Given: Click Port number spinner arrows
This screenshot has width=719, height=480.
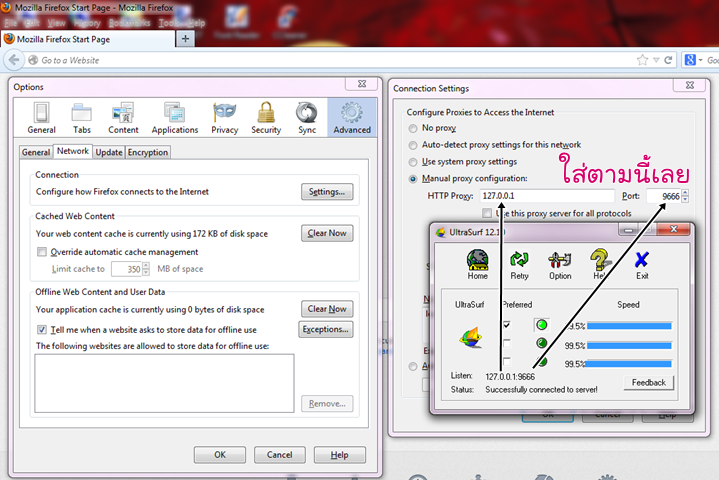Looking at the screenshot, I should (685, 196).
